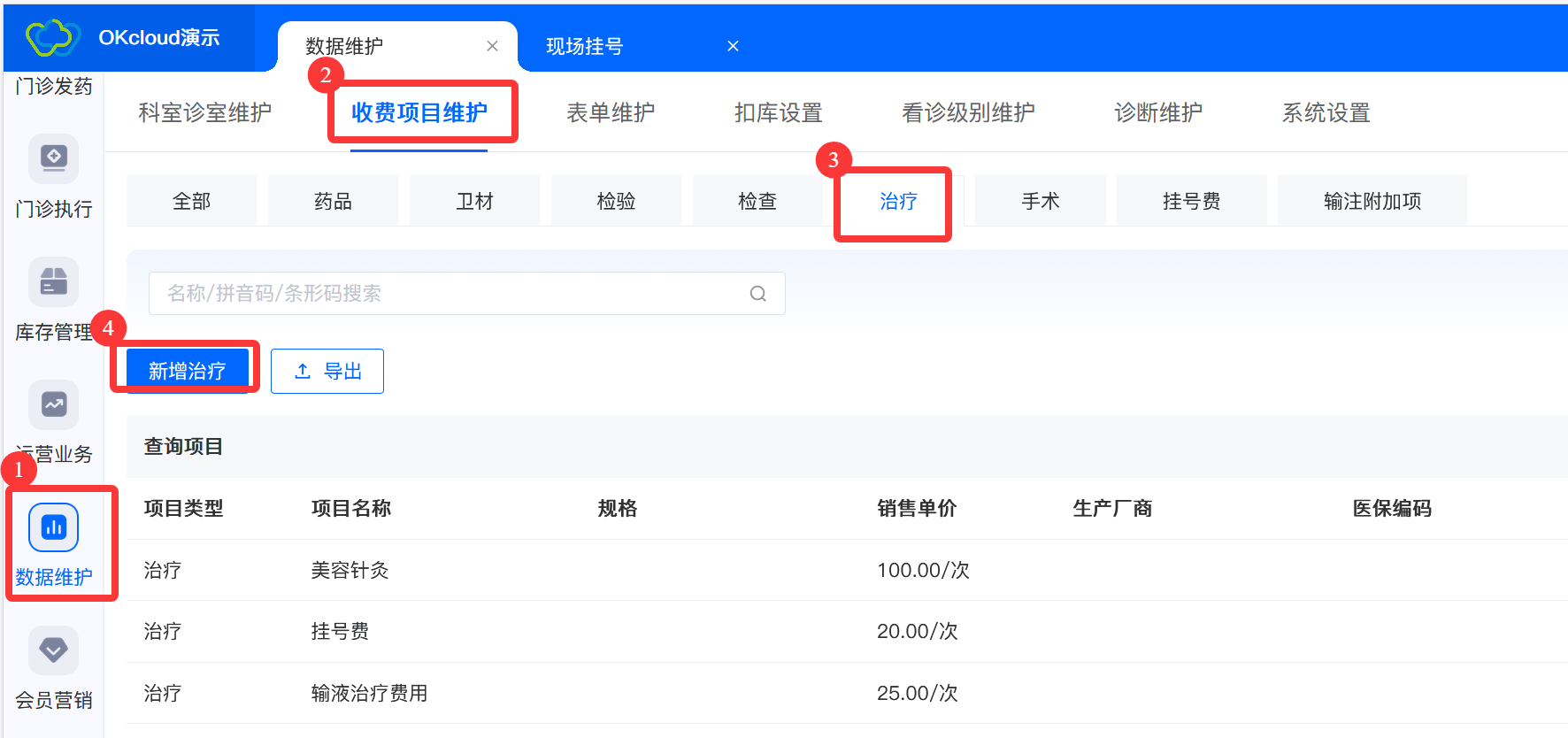Close the 数据维护 tab

point(492,46)
